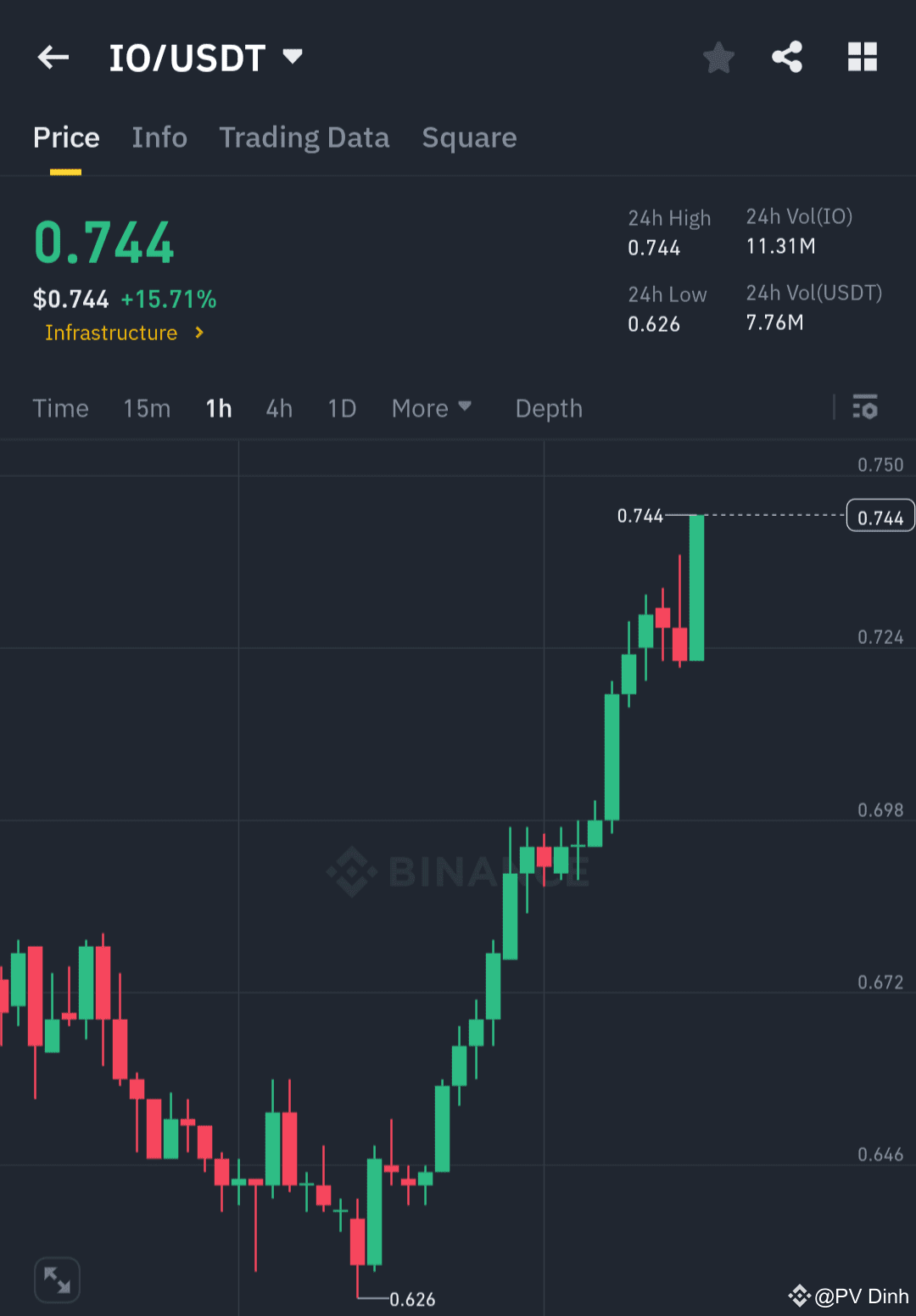Select the 15m candle interval
Viewport: 916px width, 1316px height.
146,408
